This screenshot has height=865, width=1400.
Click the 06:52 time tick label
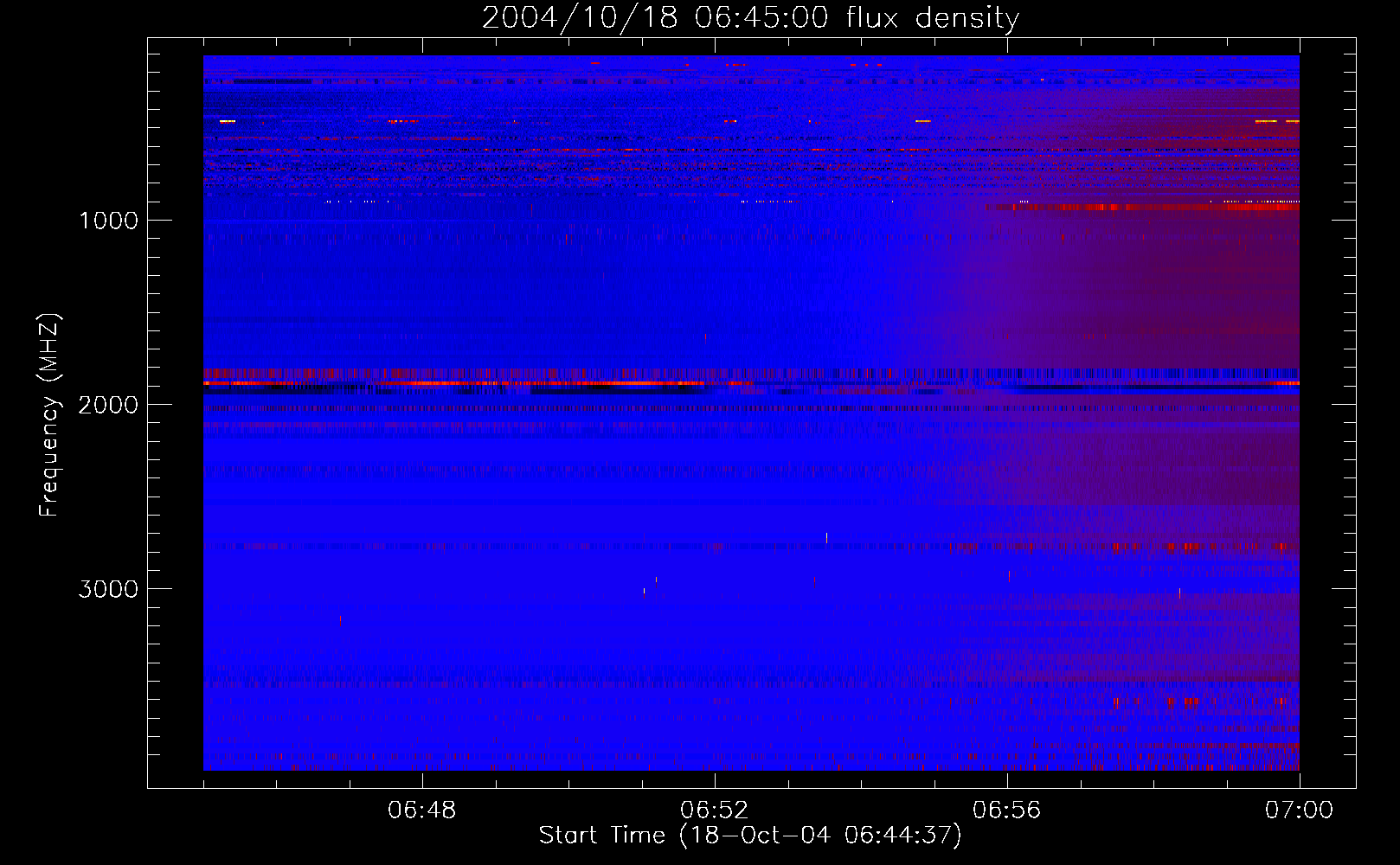click(x=715, y=811)
